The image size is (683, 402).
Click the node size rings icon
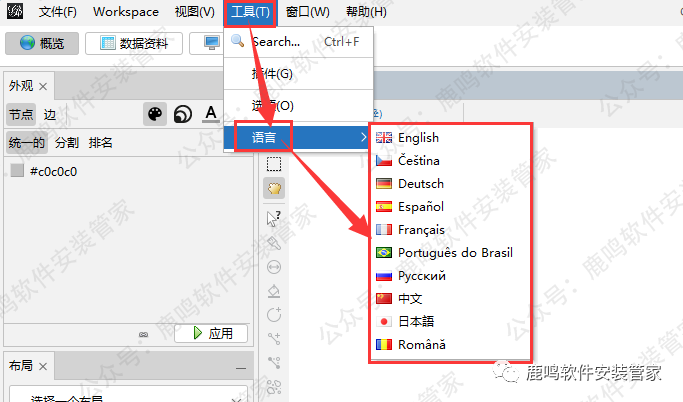[182, 114]
